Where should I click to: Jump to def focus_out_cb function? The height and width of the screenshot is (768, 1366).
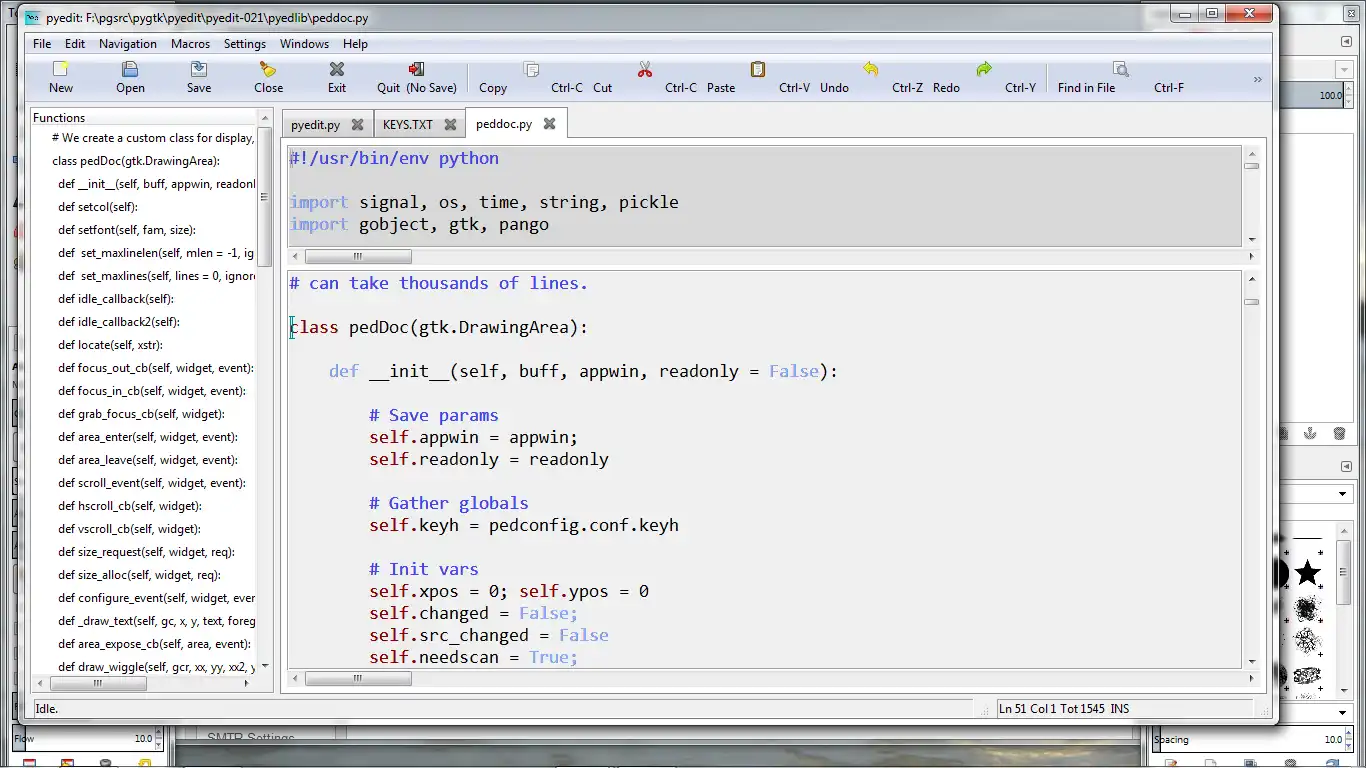click(156, 368)
